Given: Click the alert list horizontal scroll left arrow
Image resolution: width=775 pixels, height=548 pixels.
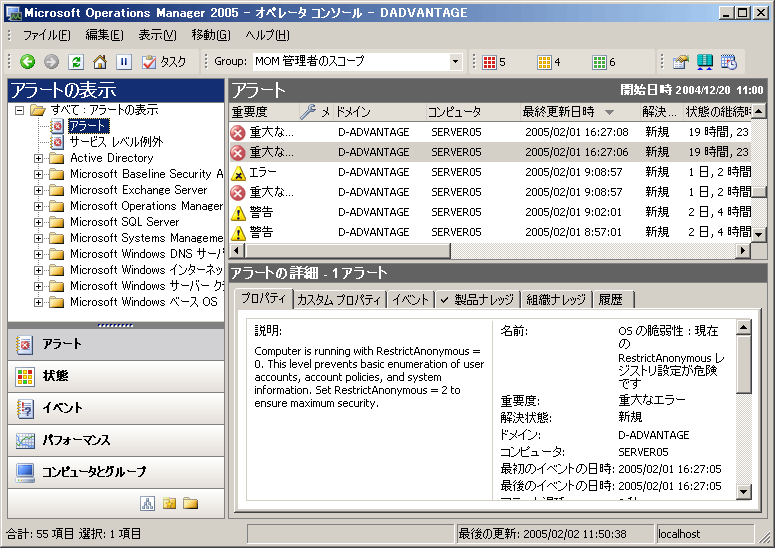Looking at the screenshot, I should (237, 251).
